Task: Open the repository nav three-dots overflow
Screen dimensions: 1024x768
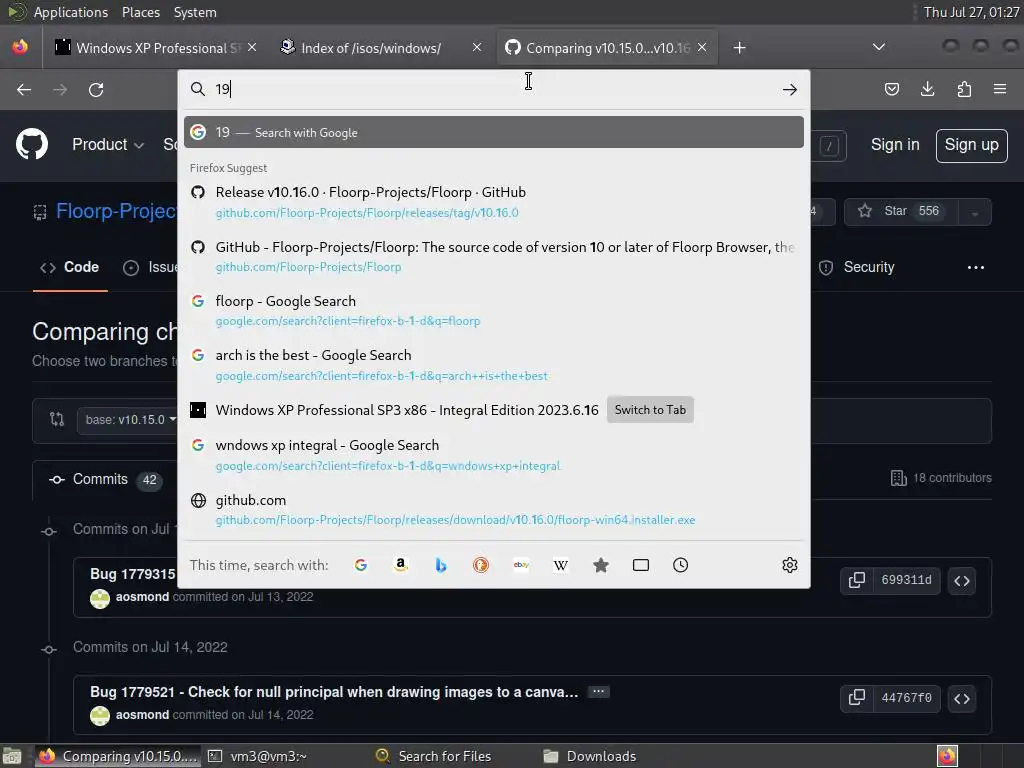Action: 976,267
